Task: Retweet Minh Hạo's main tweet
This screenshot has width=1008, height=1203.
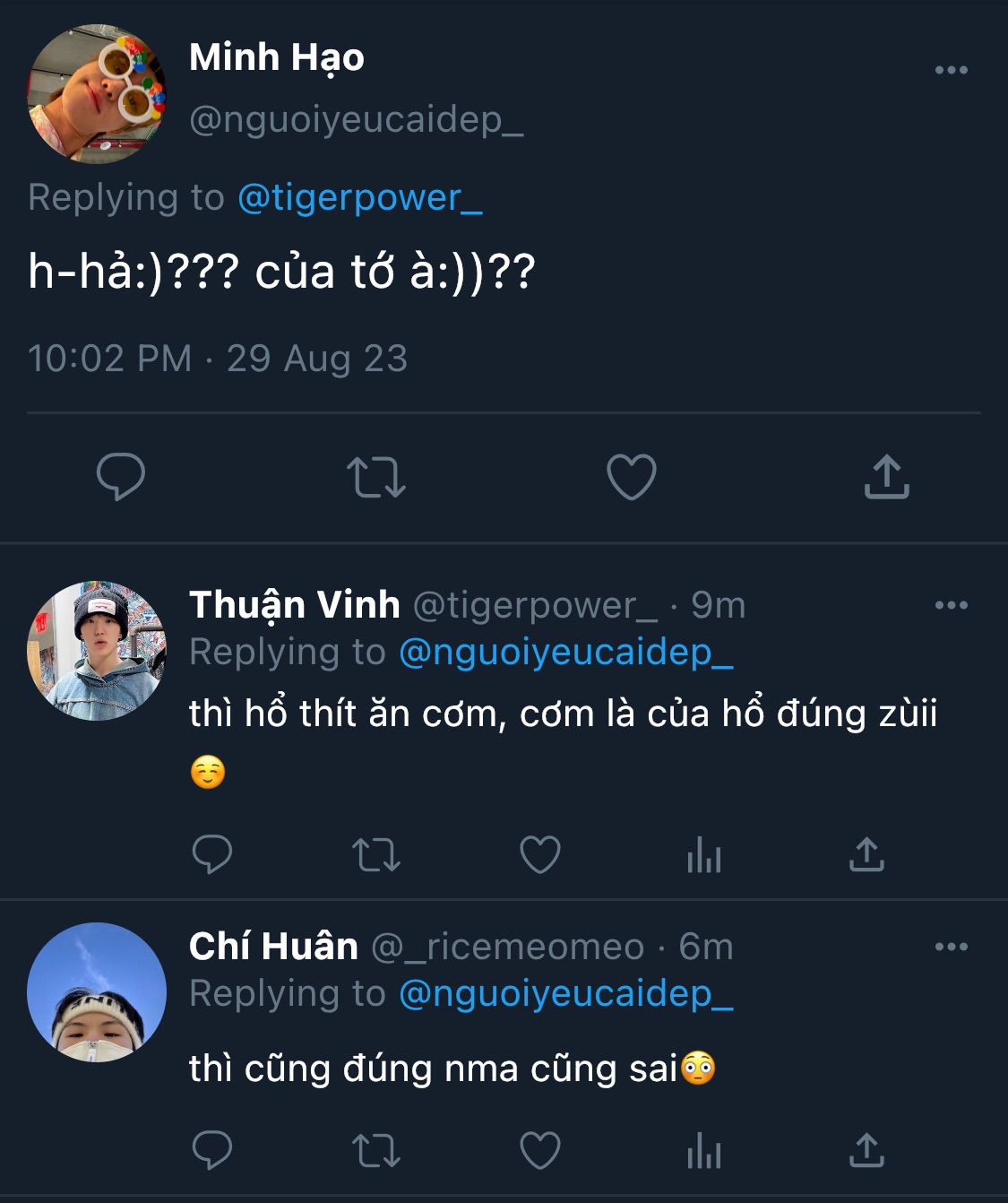Action: [x=376, y=476]
